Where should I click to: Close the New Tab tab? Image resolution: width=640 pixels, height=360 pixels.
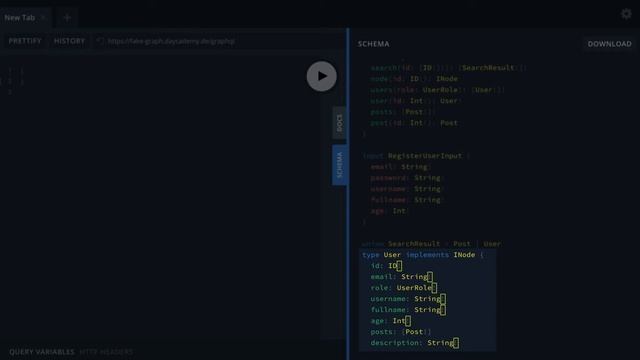pos(43,18)
